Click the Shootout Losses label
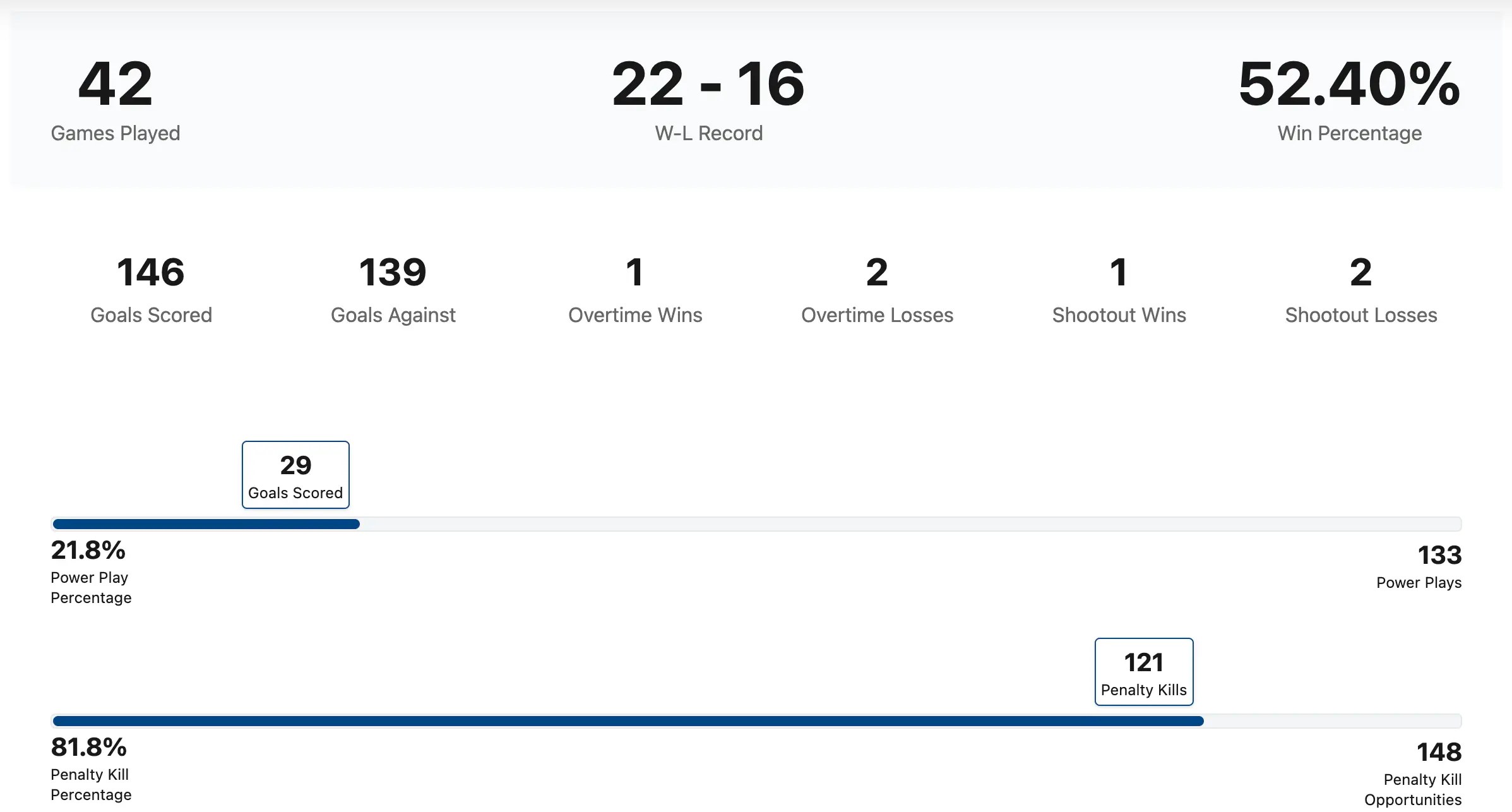The width and height of the screenshot is (1512, 812). point(1361,315)
